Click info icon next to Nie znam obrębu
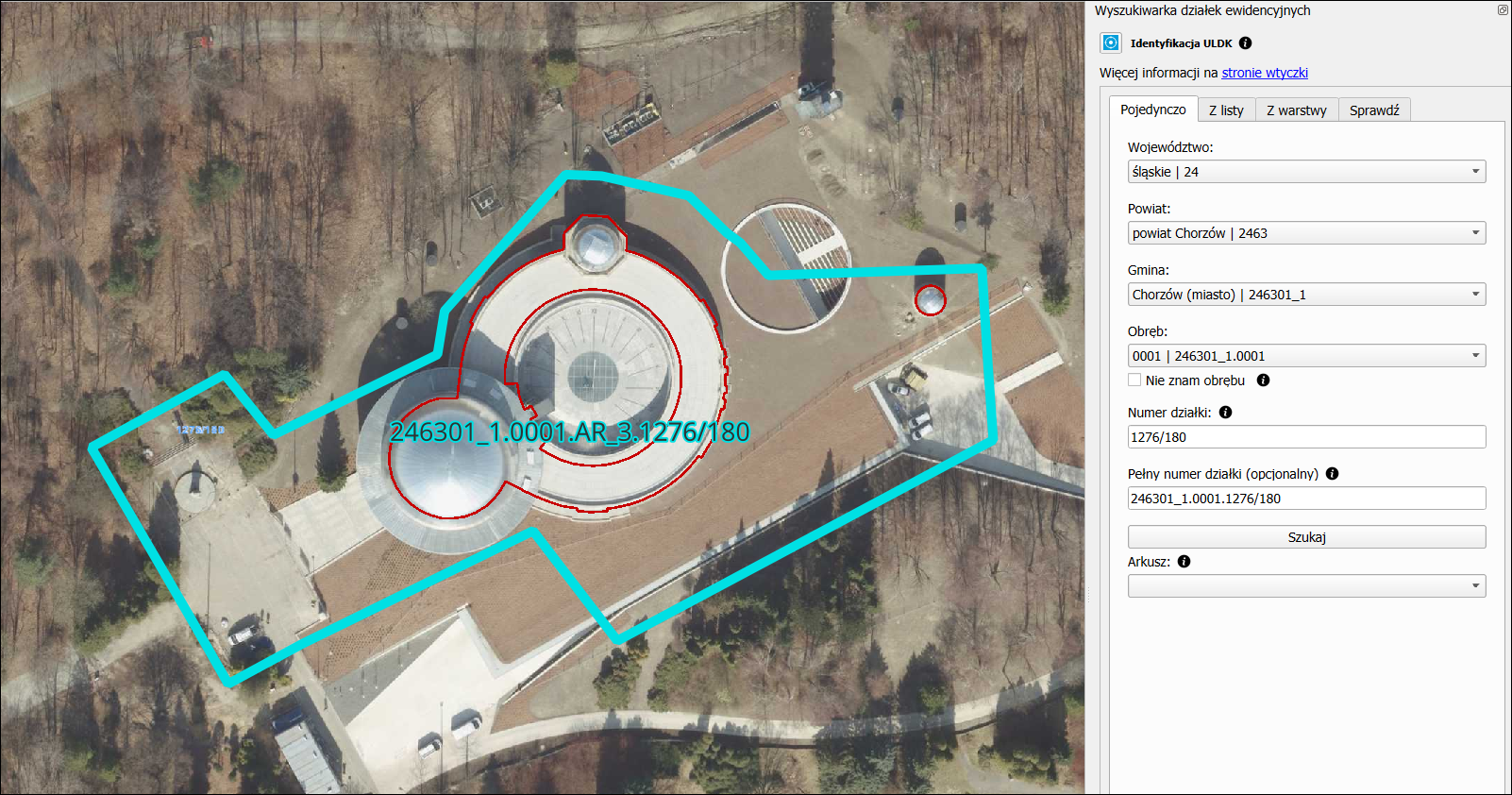This screenshot has height=795, width=1512. pos(1263,381)
